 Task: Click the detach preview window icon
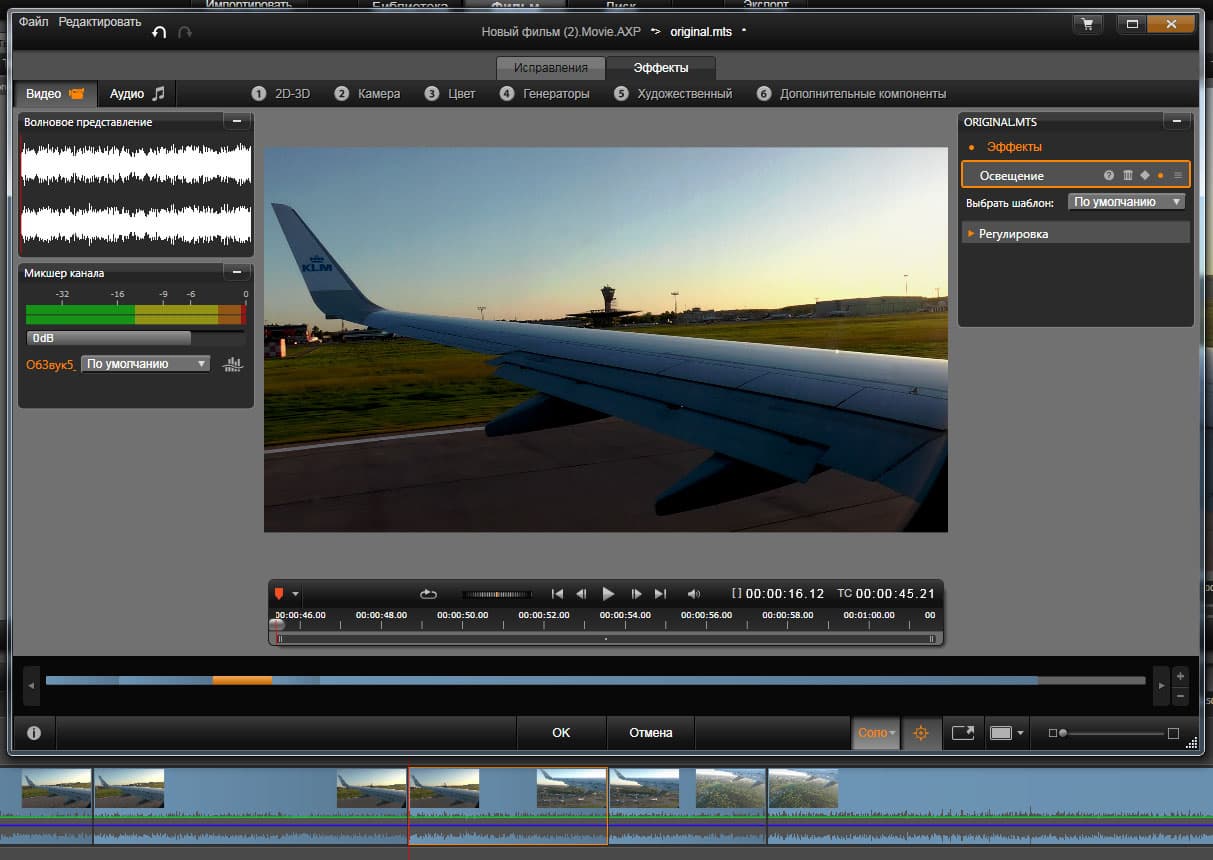tap(962, 732)
